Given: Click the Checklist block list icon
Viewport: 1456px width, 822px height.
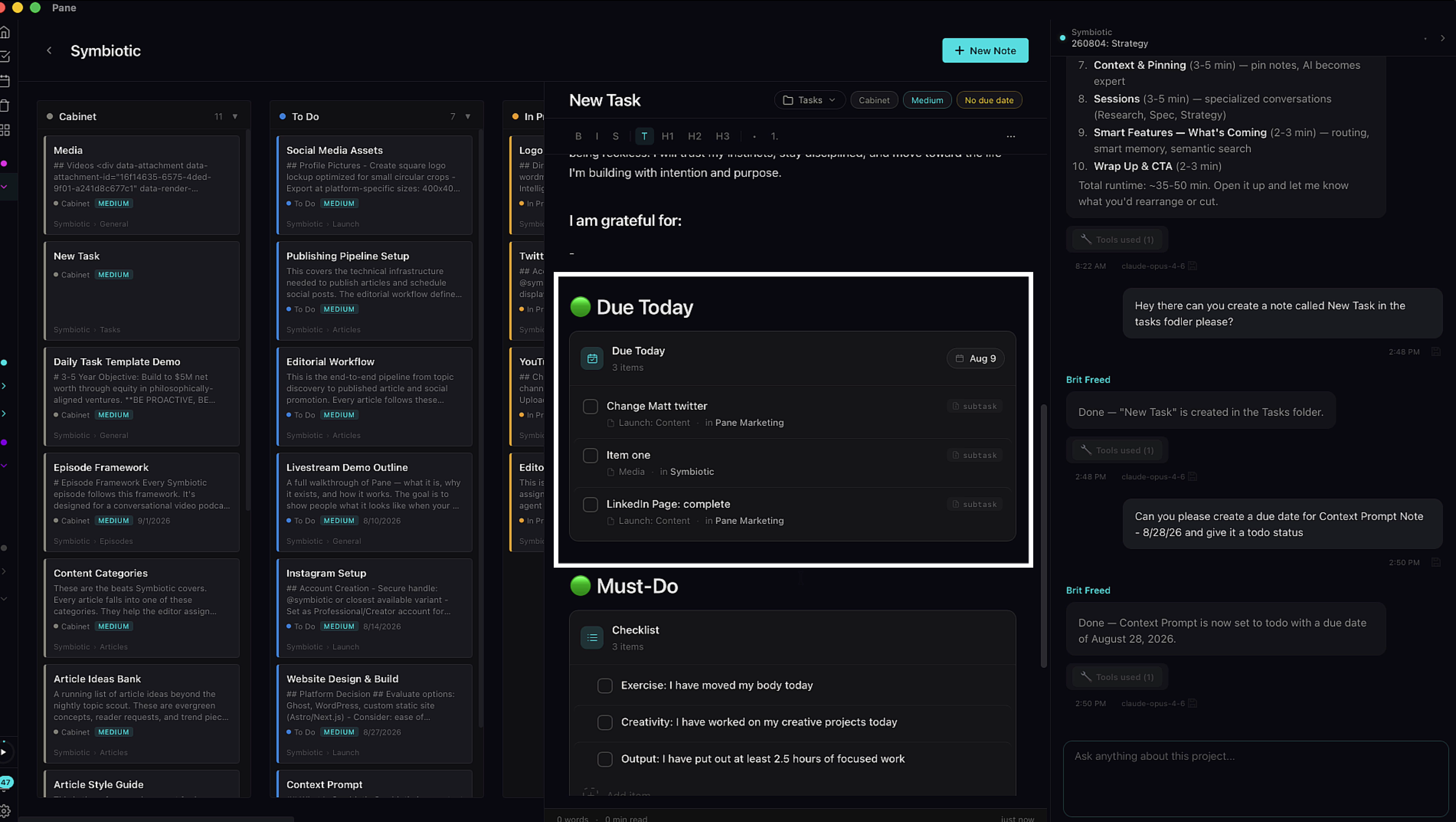Looking at the screenshot, I should pos(592,638).
